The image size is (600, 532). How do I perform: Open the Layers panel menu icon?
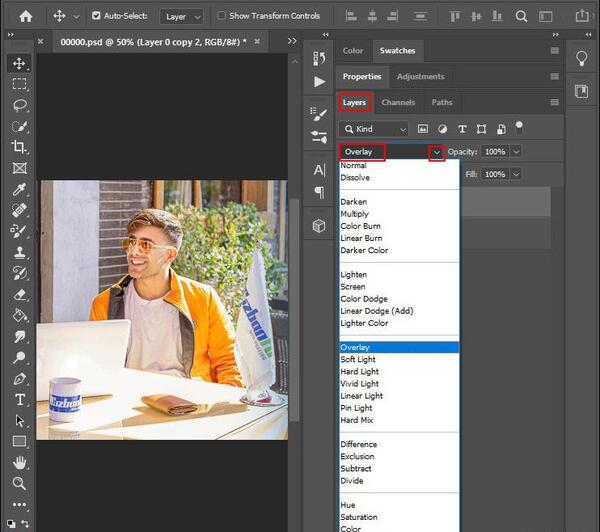[x=554, y=102]
